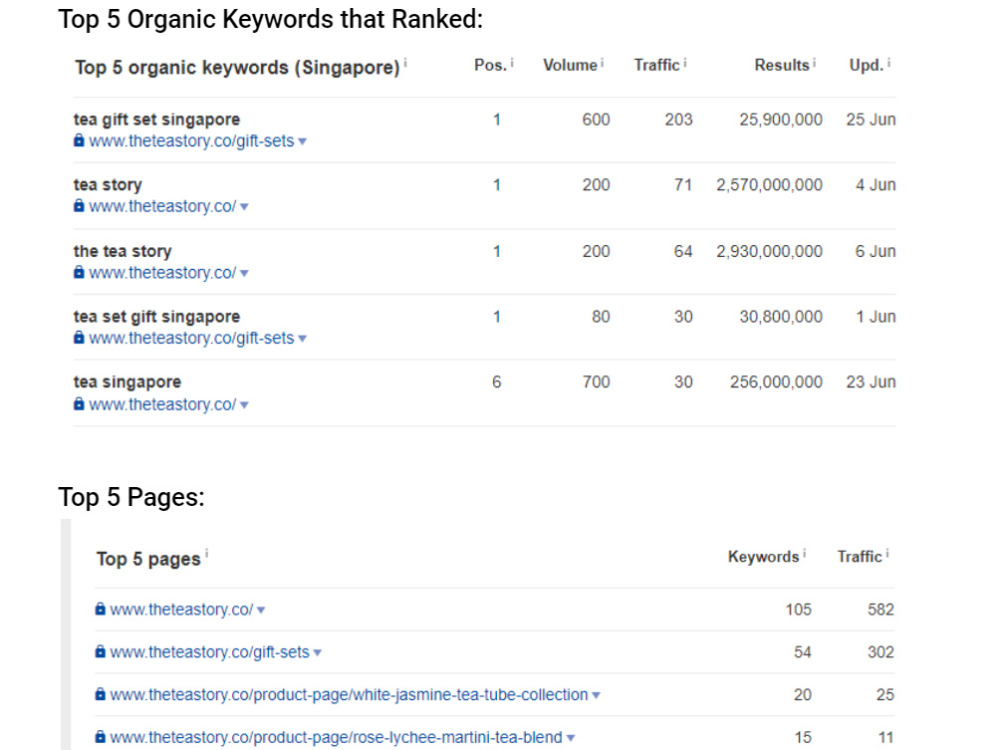
Task: Click info icon next to Top 5 pages title
Action: tap(207, 554)
